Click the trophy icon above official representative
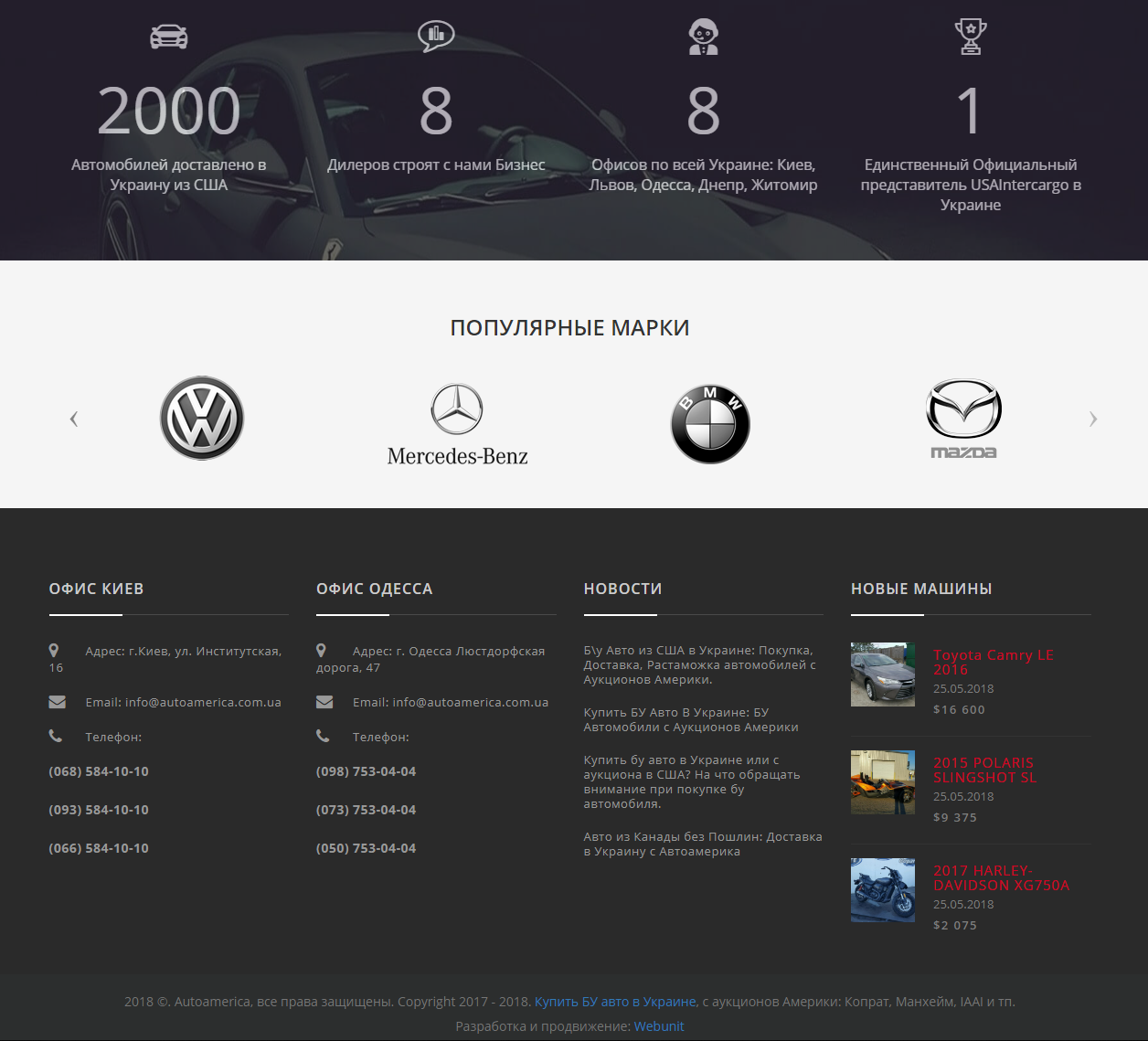The height and width of the screenshot is (1041, 1148). click(x=971, y=37)
